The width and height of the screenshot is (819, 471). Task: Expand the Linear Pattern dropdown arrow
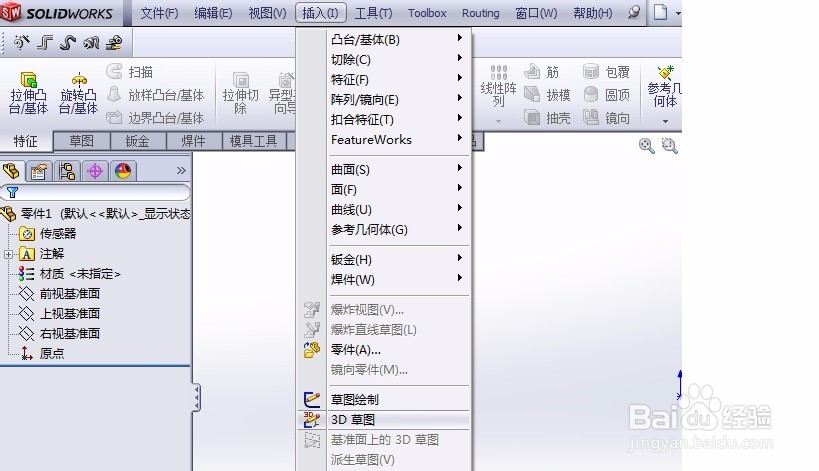pyautogui.click(x=498, y=121)
